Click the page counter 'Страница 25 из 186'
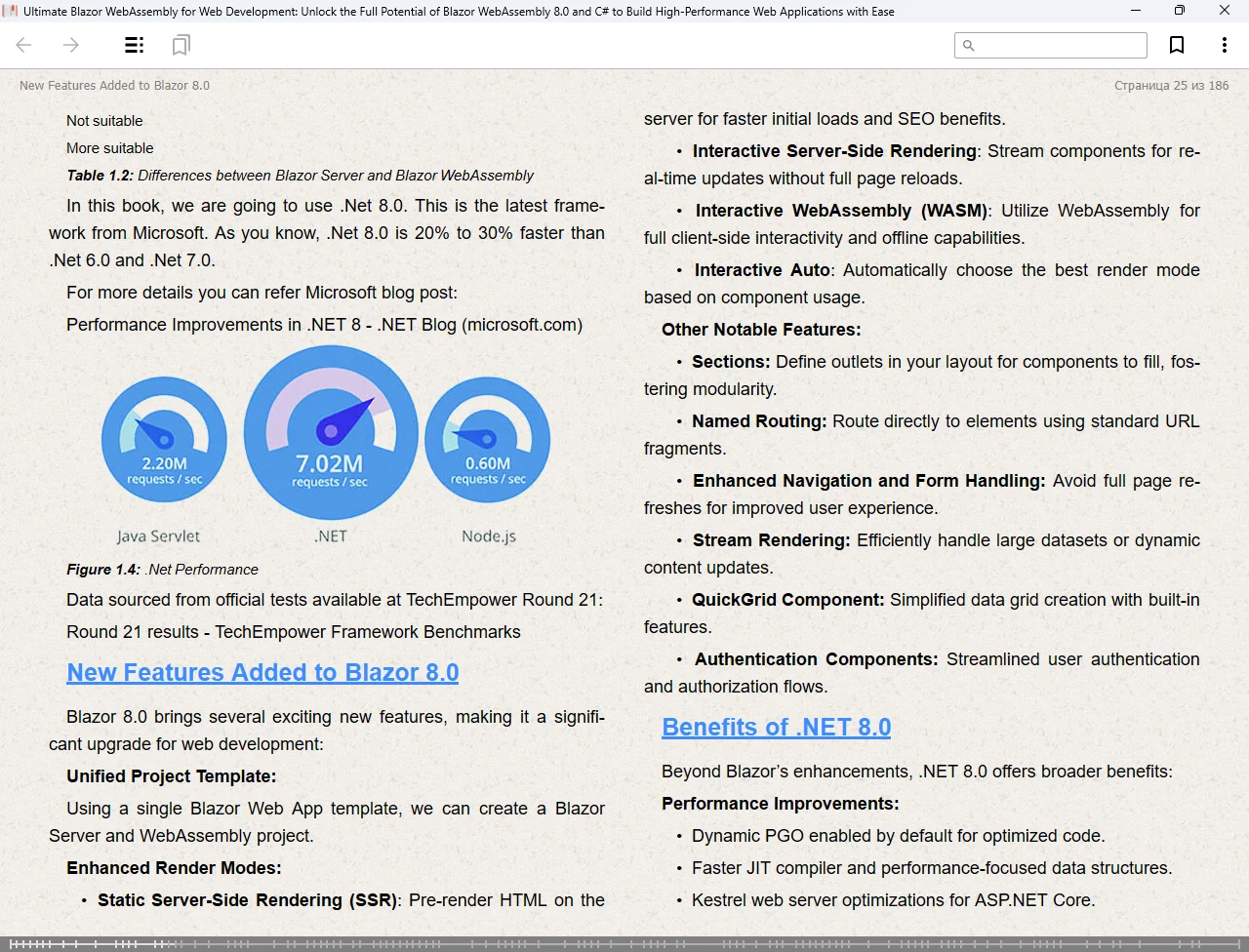The width and height of the screenshot is (1249, 952). pyautogui.click(x=1171, y=86)
